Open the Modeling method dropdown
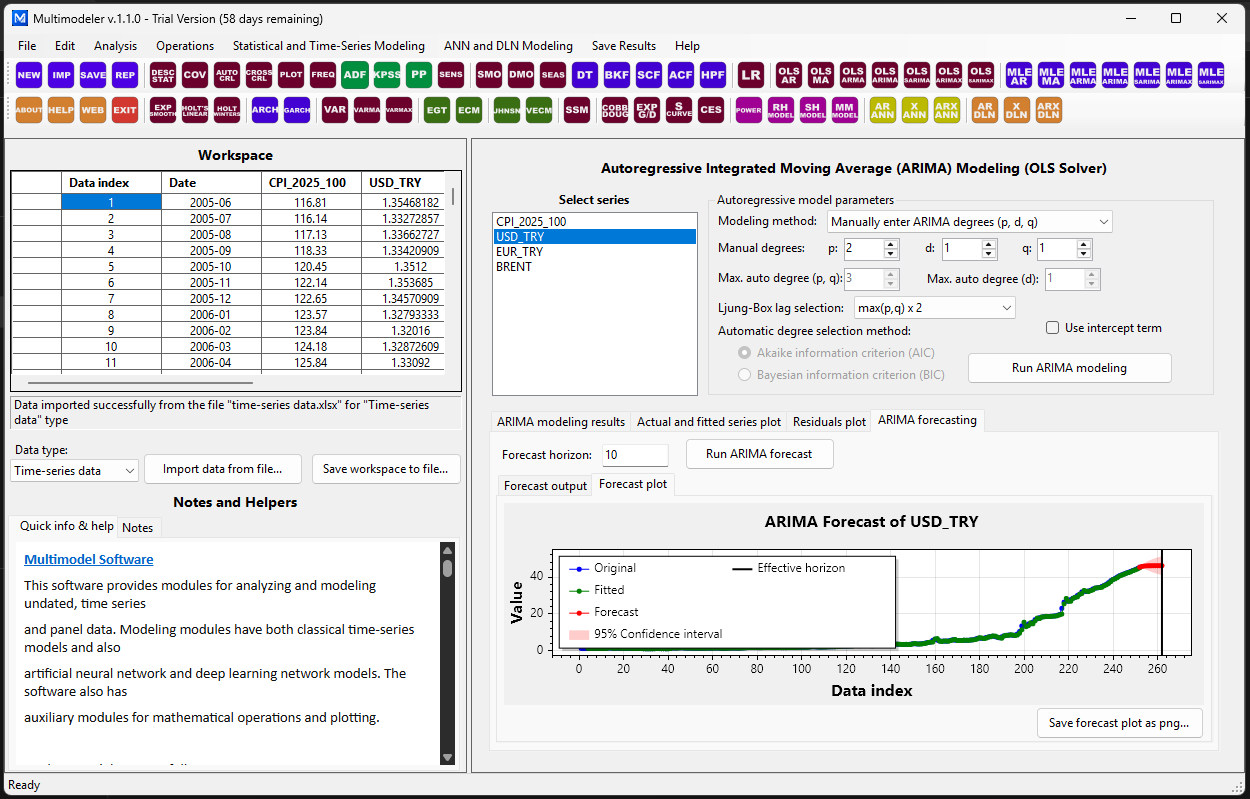The height and width of the screenshot is (799, 1250). pos(969,222)
